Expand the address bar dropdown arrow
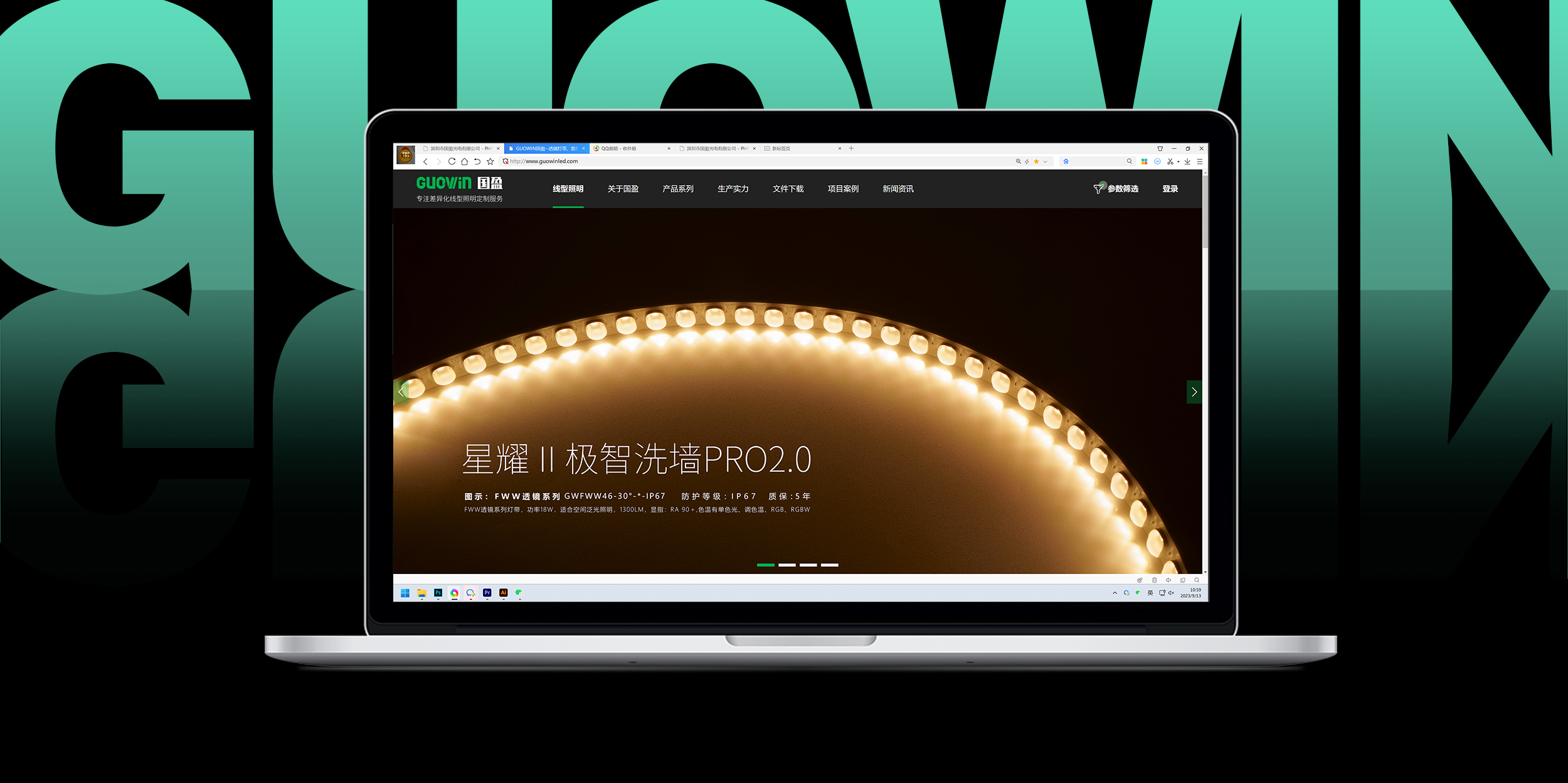This screenshot has height=783, width=1568. [1046, 161]
